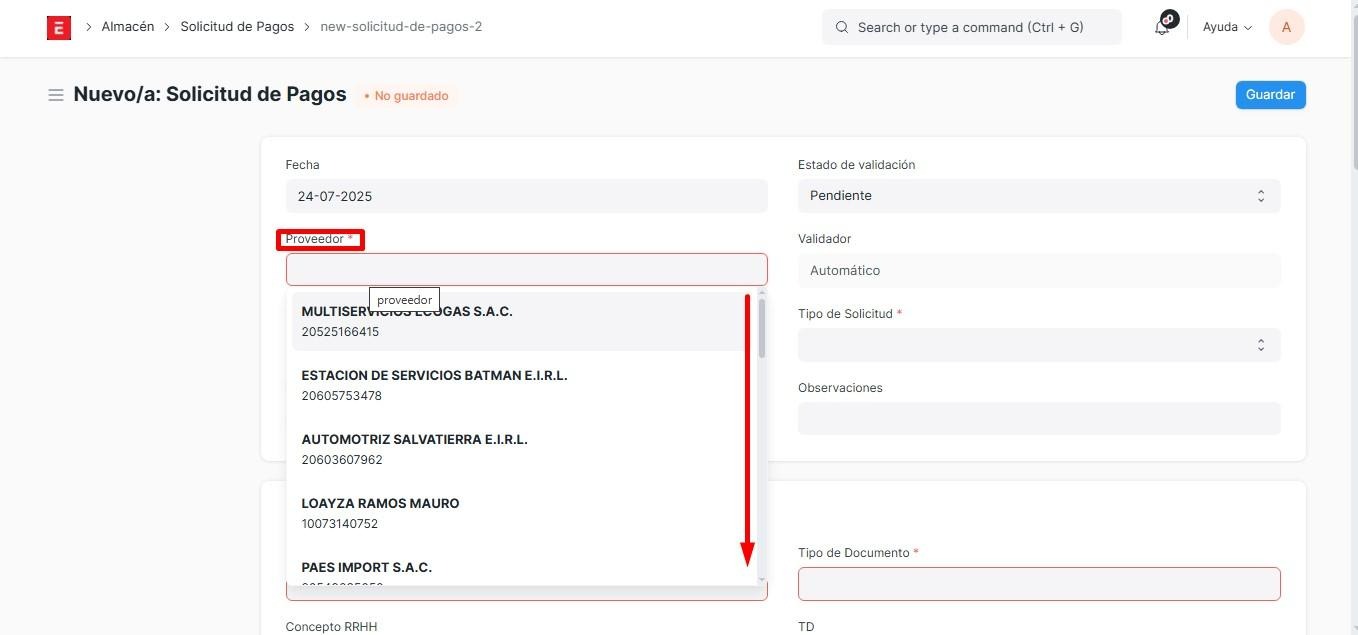The image size is (1358, 635).
Task: Open the Estado de validación dropdown
Action: point(1038,196)
